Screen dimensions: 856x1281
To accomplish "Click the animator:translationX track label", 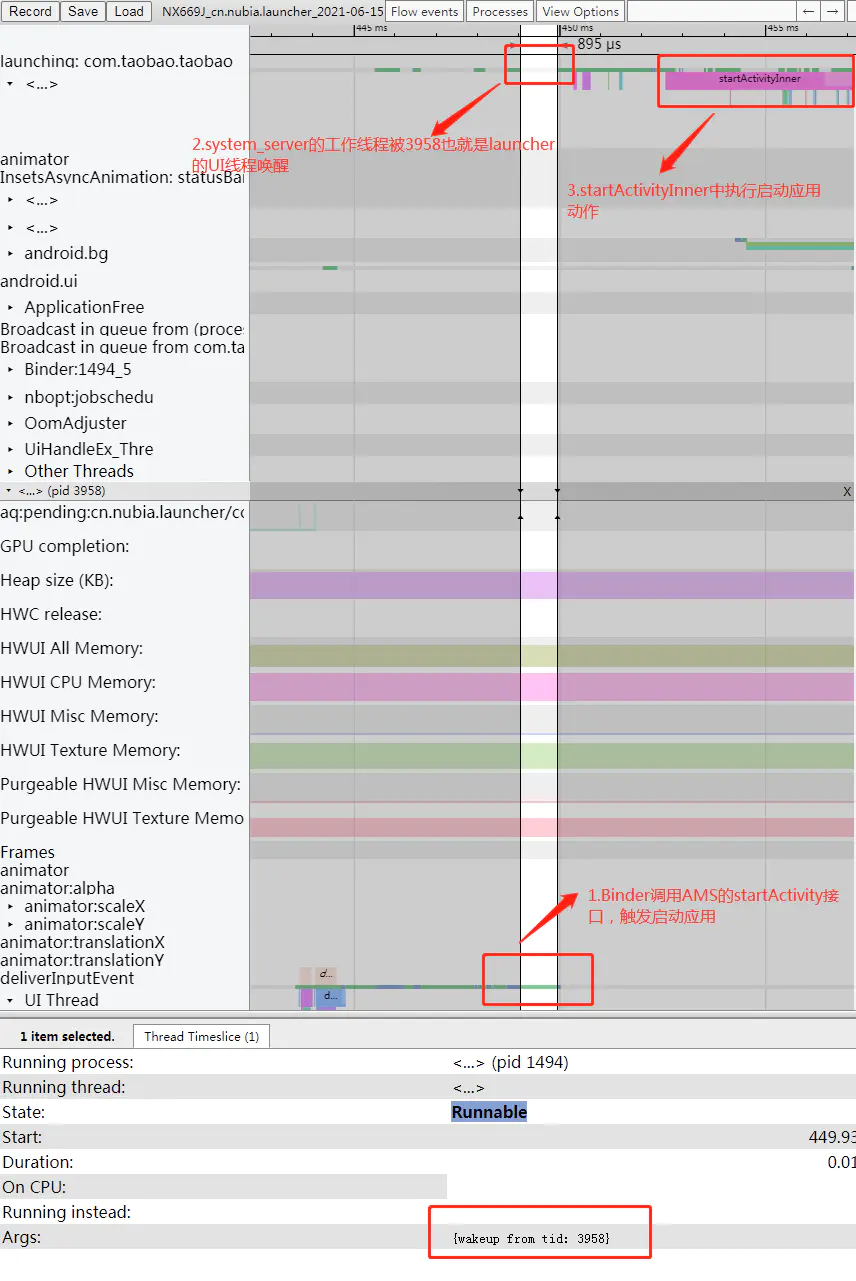I will 82,942.
